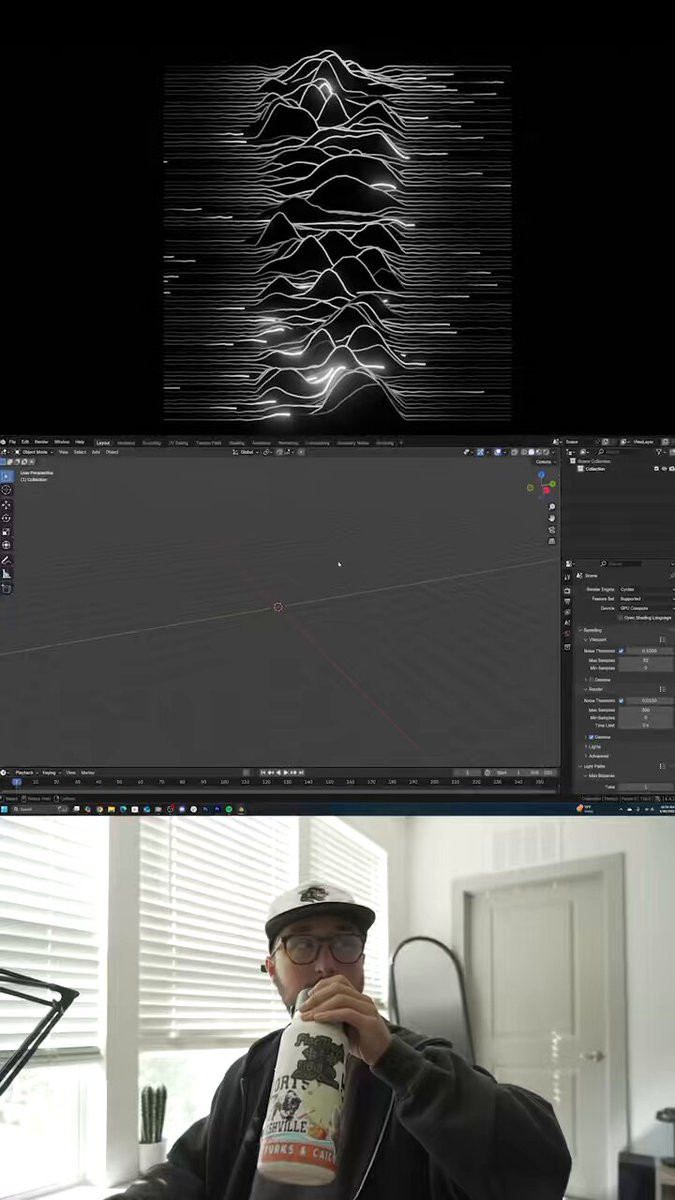Adjust the Viewport Noise Threshold 0.1000 slider
The width and height of the screenshot is (675, 1200).
(x=649, y=651)
